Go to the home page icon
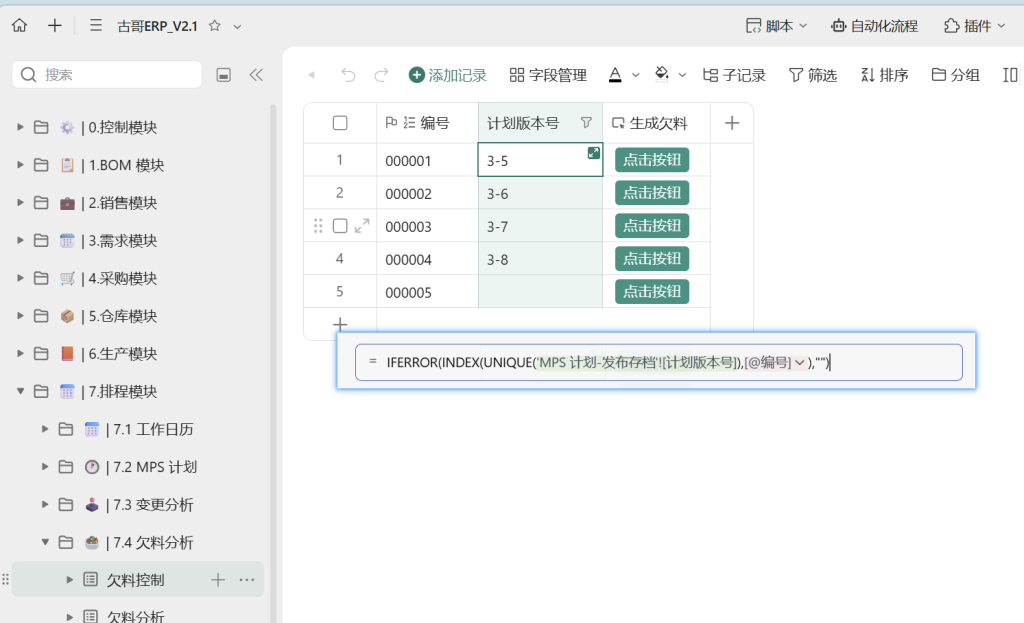This screenshot has width=1024, height=623. click(x=20, y=25)
